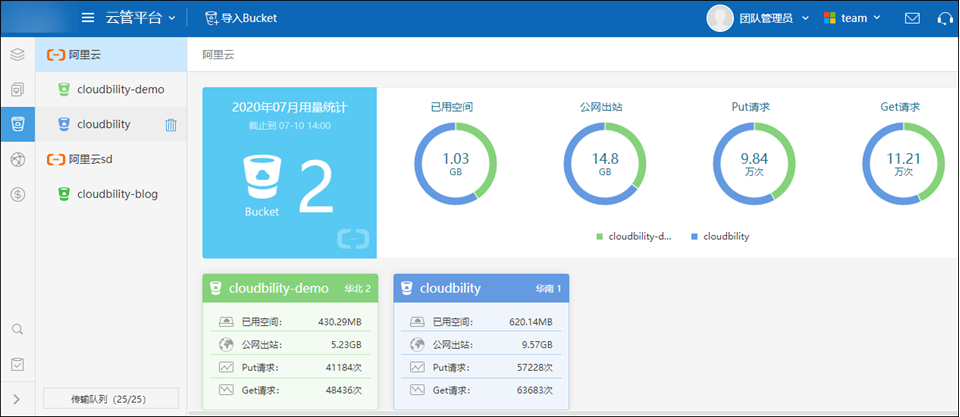This screenshot has width=960, height=417.
Task: Click the 华北 2 region label
Action: [358, 288]
